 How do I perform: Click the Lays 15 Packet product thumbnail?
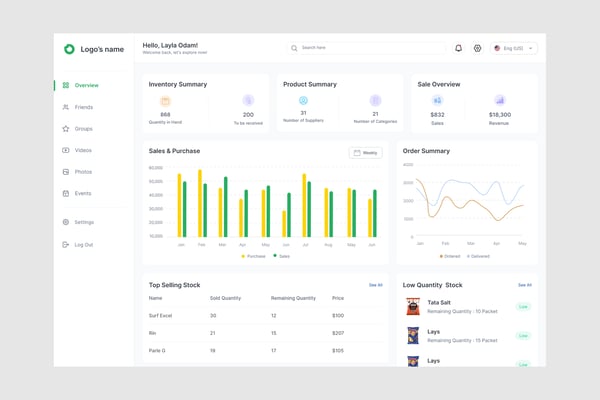(x=413, y=335)
